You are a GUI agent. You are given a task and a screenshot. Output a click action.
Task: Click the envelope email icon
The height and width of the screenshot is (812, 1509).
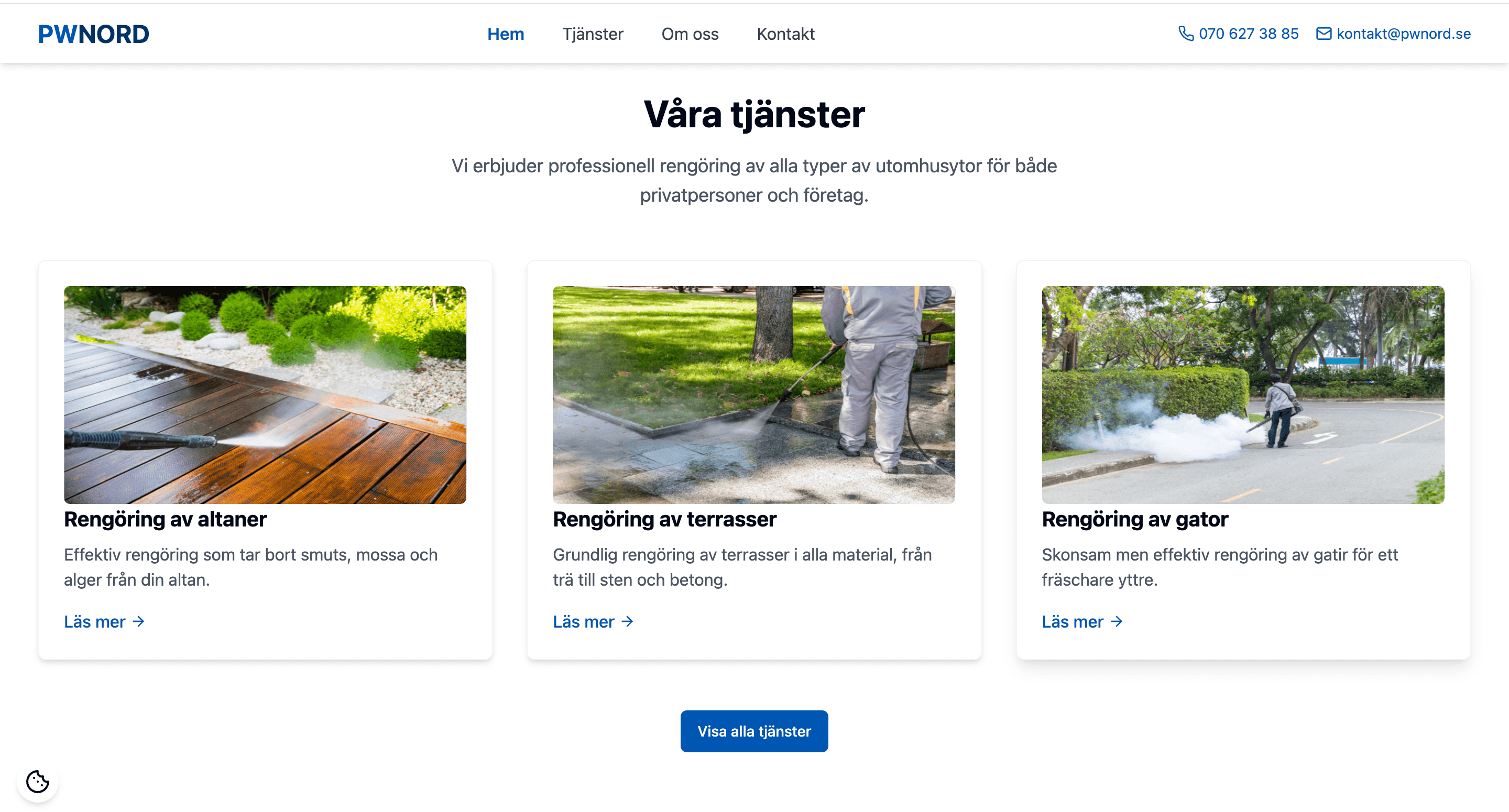click(1324, 34)
